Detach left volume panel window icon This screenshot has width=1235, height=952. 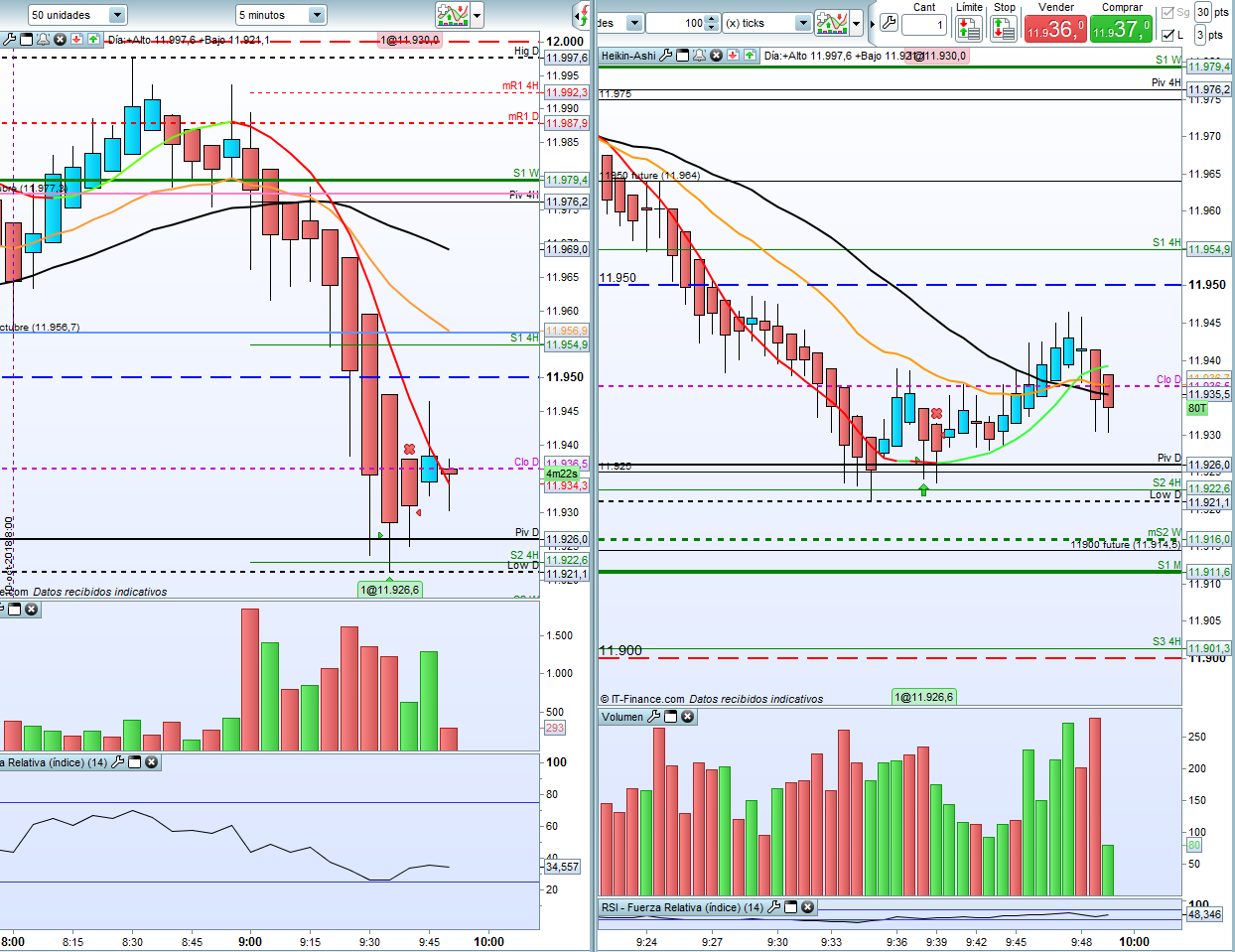[x=15, y=610]
